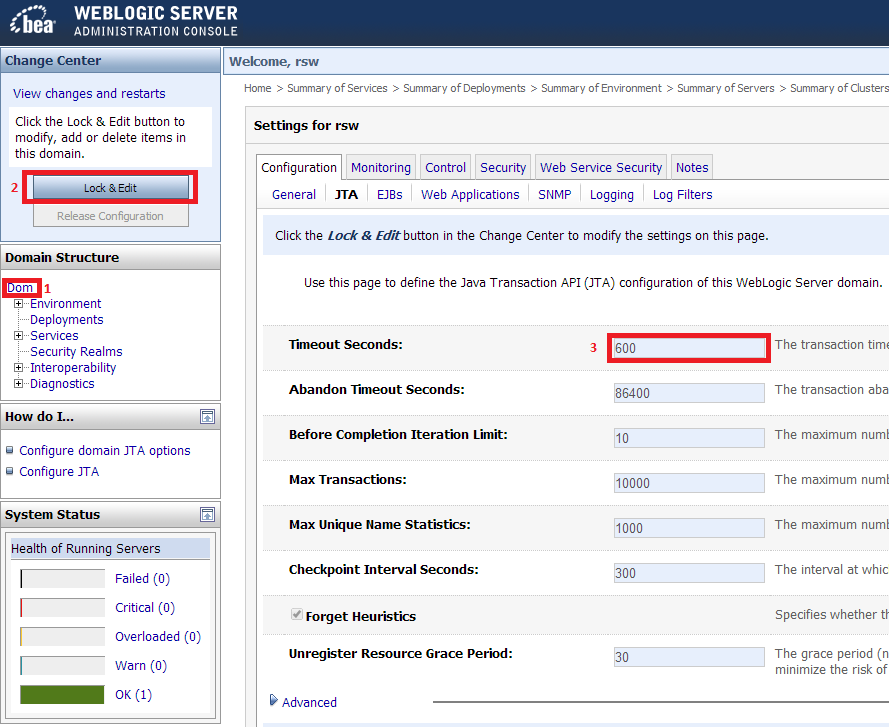Expand the Advanced settings section
This screenshot has height=727, width=889.
[x=275, y=701]
